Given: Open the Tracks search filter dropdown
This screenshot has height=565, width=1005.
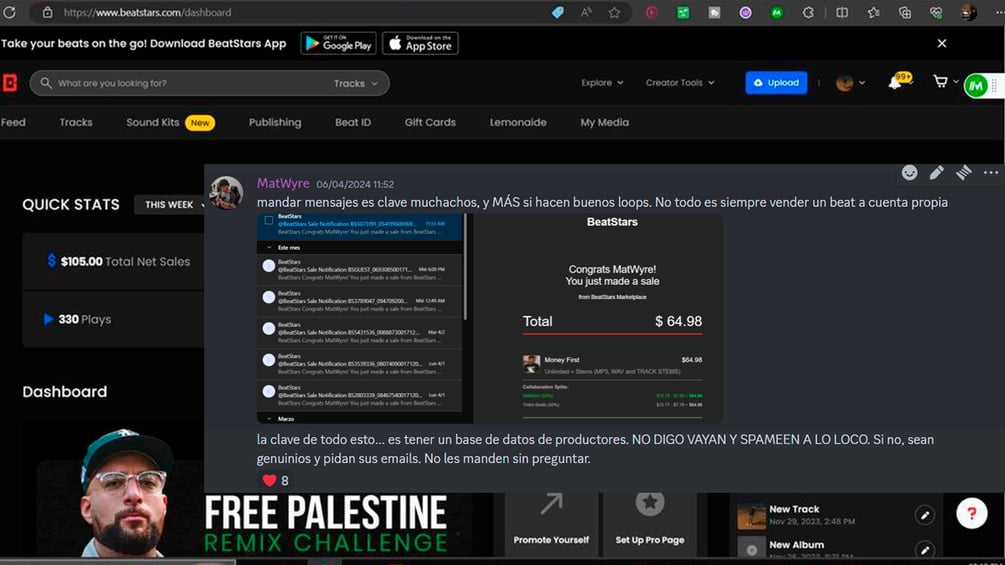Looking at the screenshot, I should (x=356, y=83).
